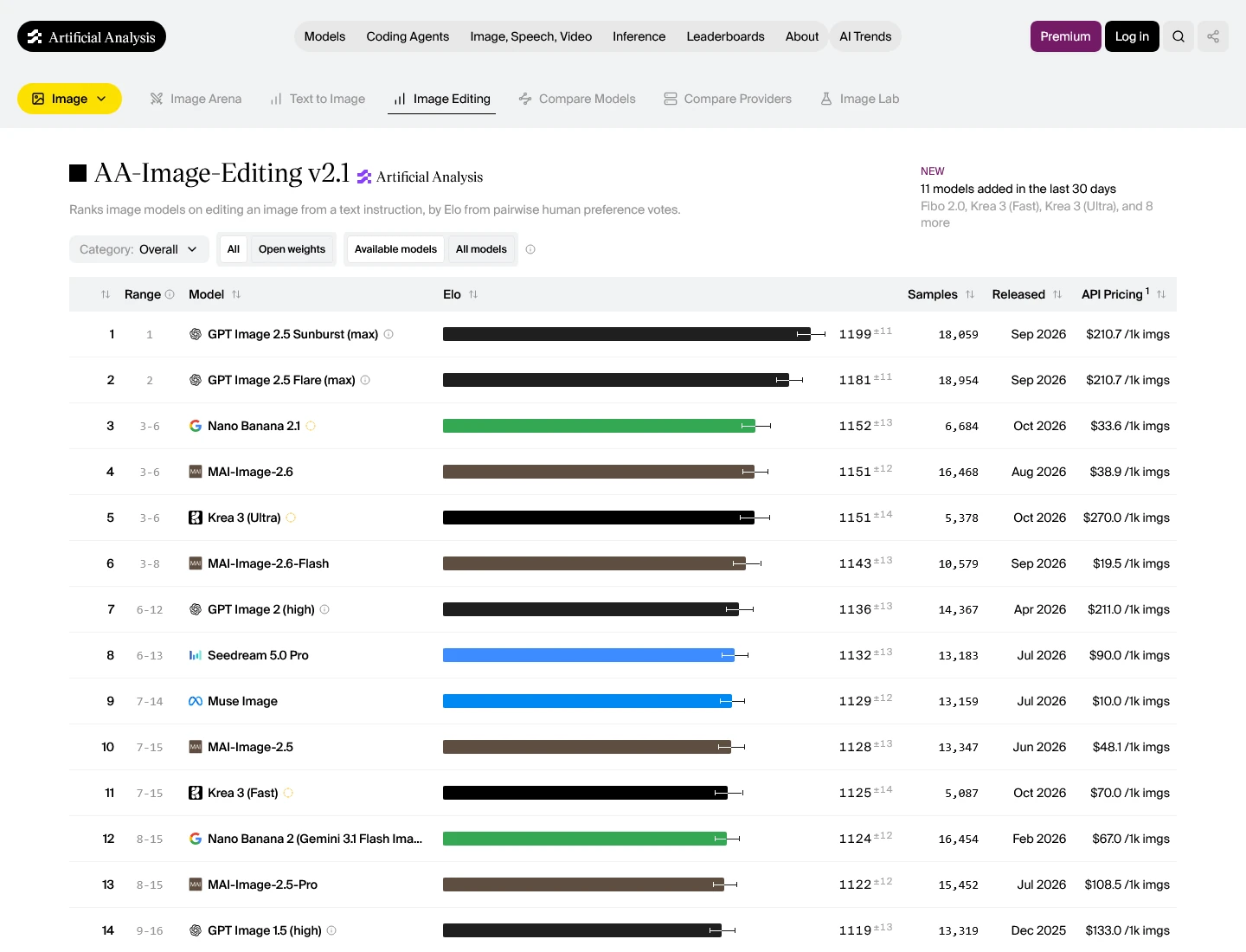Click the Seedream 5.0 Pro model name

point(258,655)
